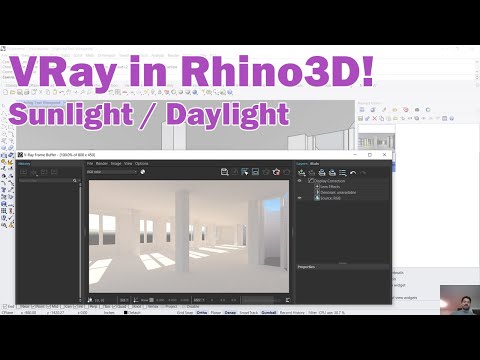Click the rendered interior image
The width and height of the screenshot is (480, 360).
(189, 236)
